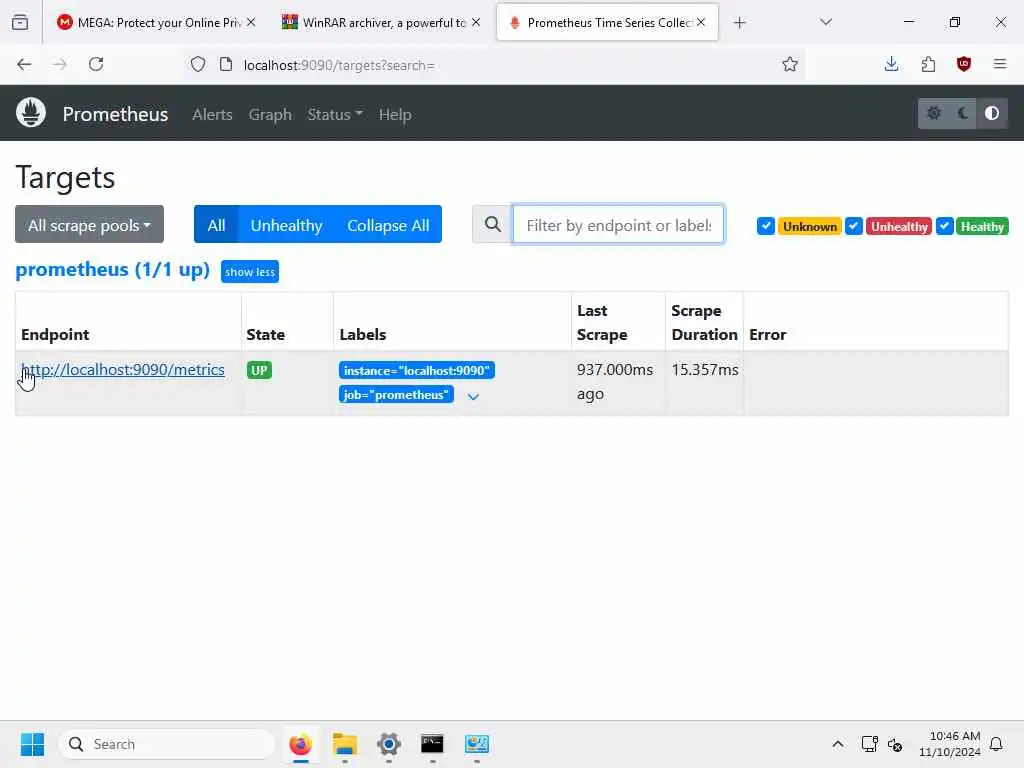The width and height of the screenshot is (1024, 768).
Task: Close the WinRAR archiver tab
Action: click(x=476, y=22)
